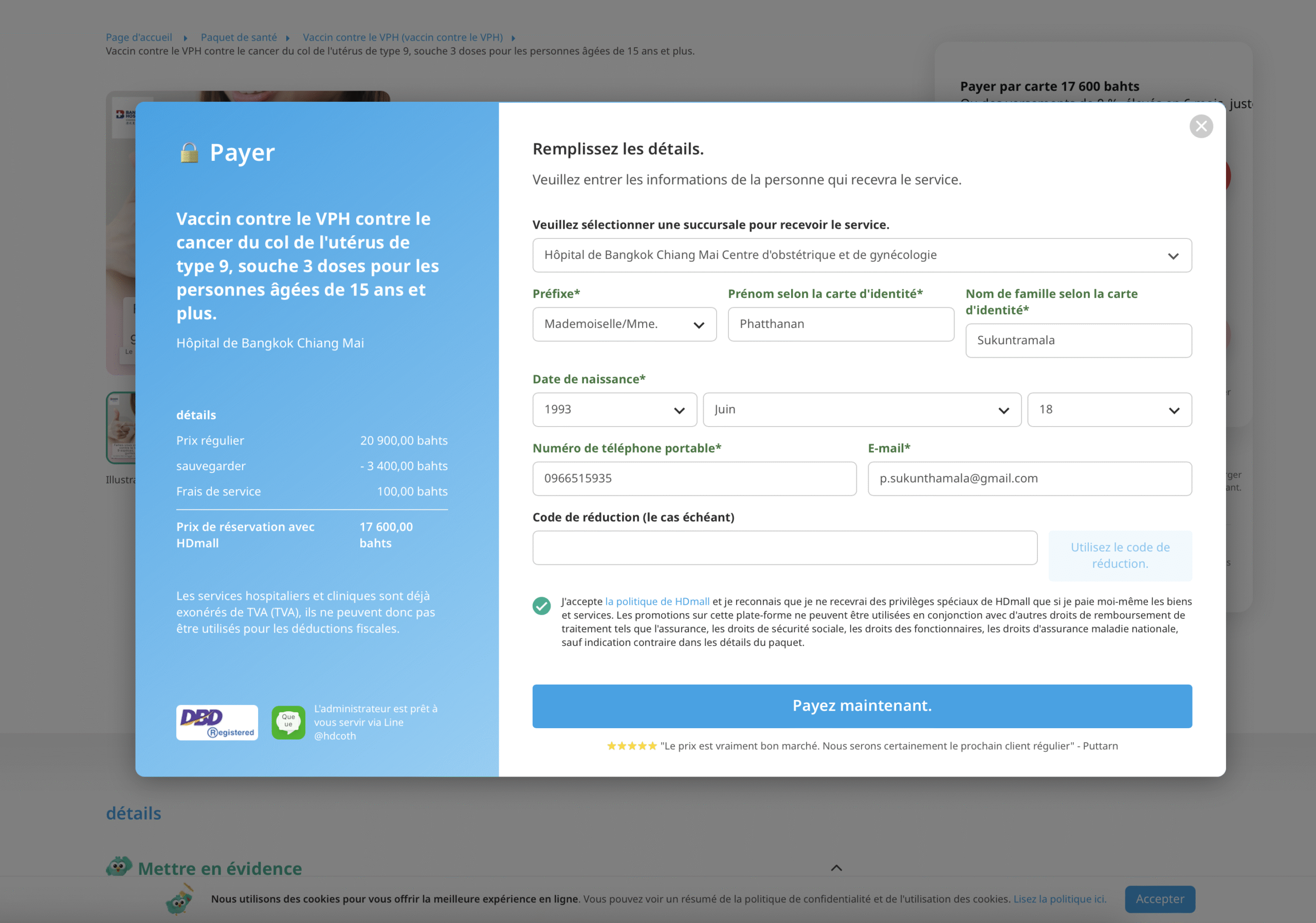Image resolution: width=1316 pixels, height=923 pixels.
Task: Click the padlock icon beside Payer
Action: pos(189,153)
